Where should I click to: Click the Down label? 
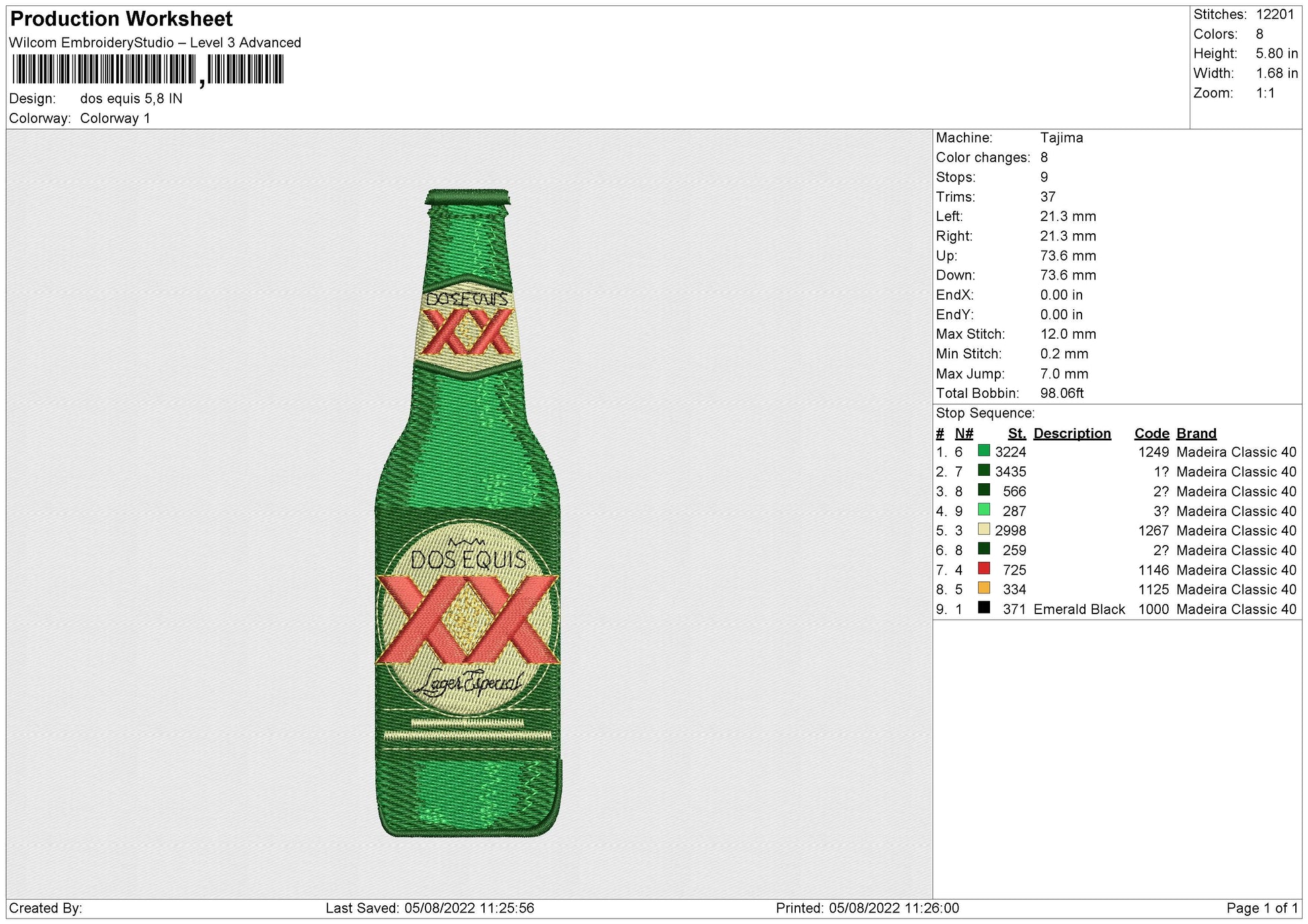pos(956,276)
